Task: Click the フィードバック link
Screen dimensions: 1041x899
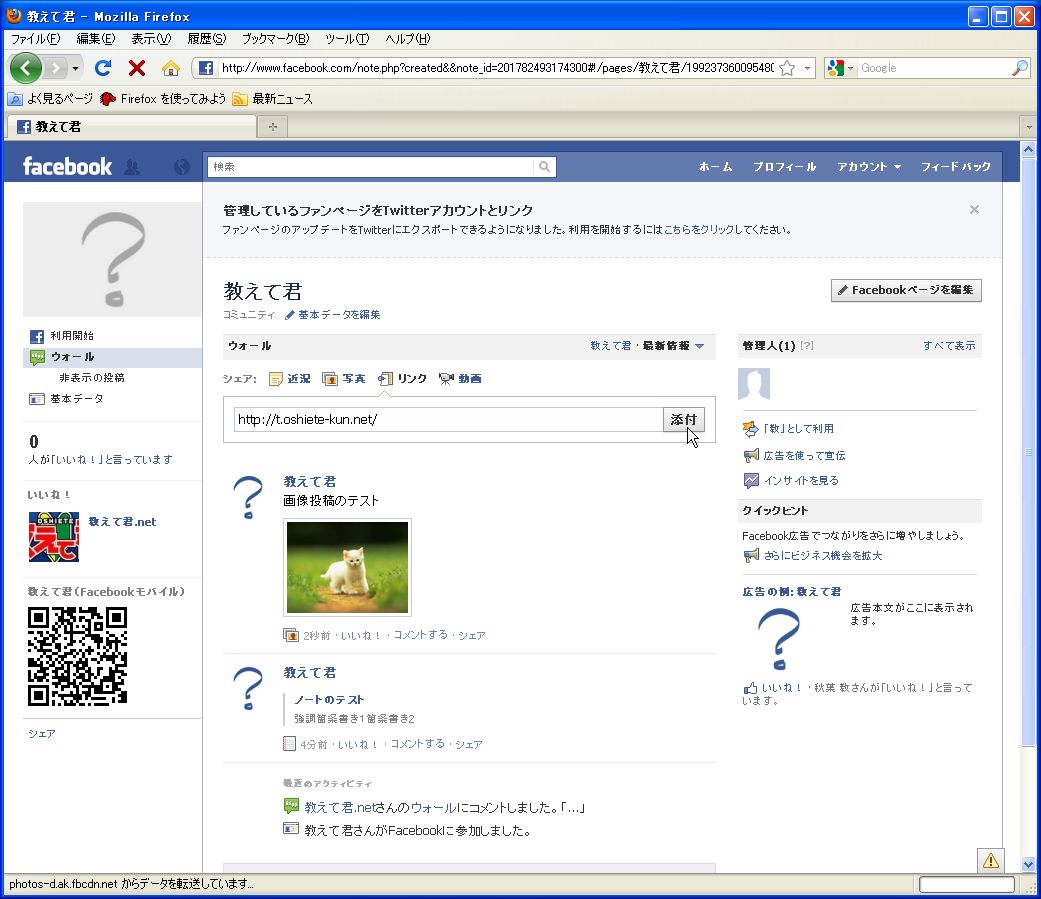Action: click(x=955, y=167)
